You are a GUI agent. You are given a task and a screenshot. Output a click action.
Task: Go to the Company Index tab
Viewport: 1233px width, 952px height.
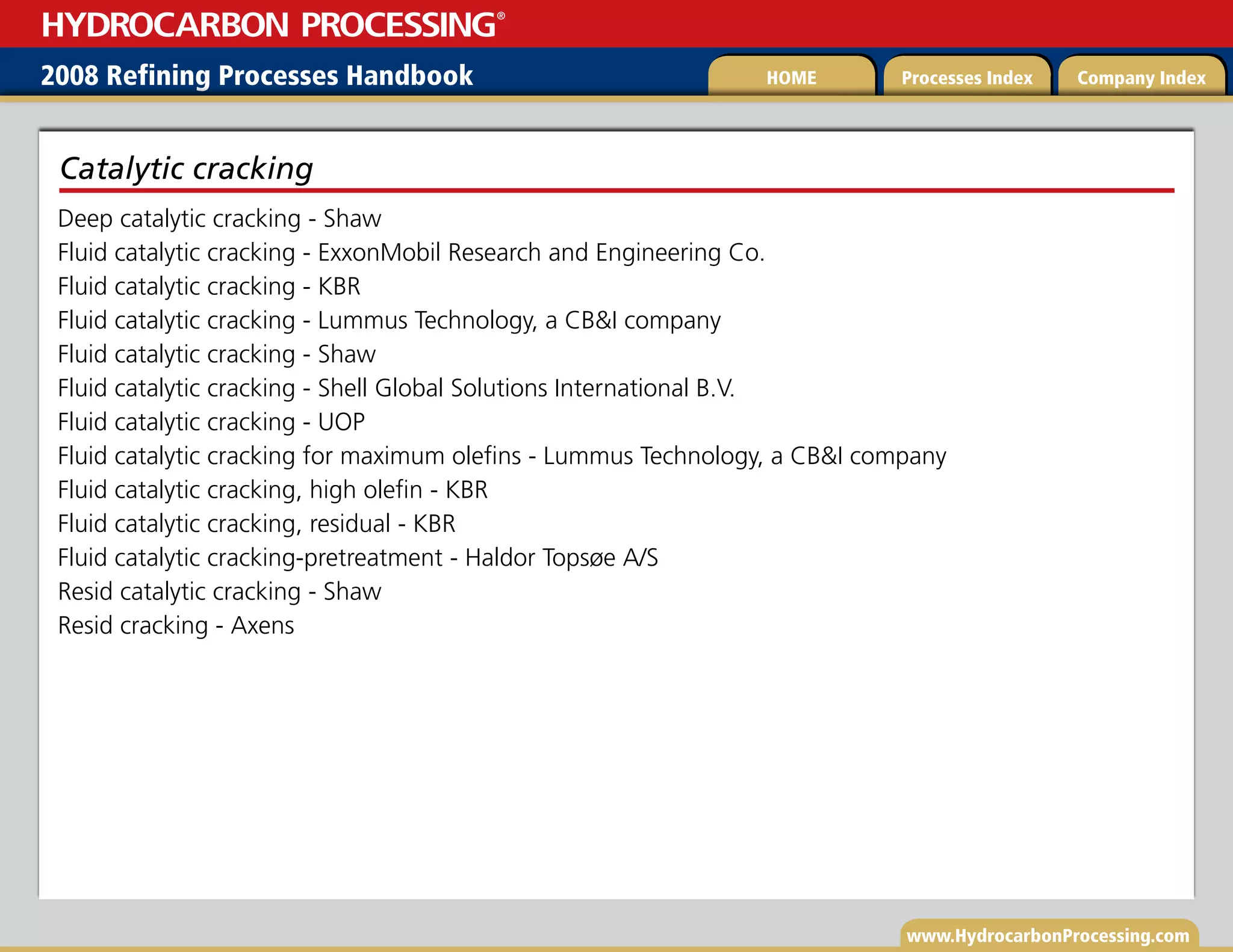pyautogui.click(x=1141, y=78)
